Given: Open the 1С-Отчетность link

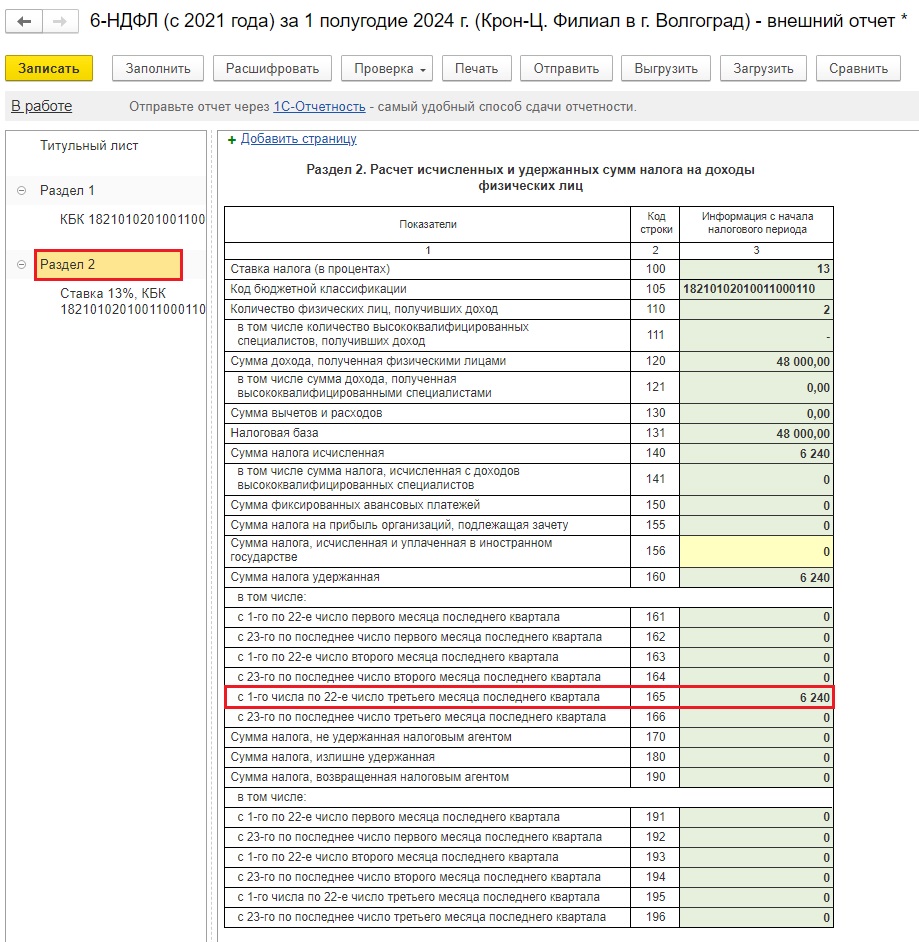Looking at the screenshot, I should (320, 107).
